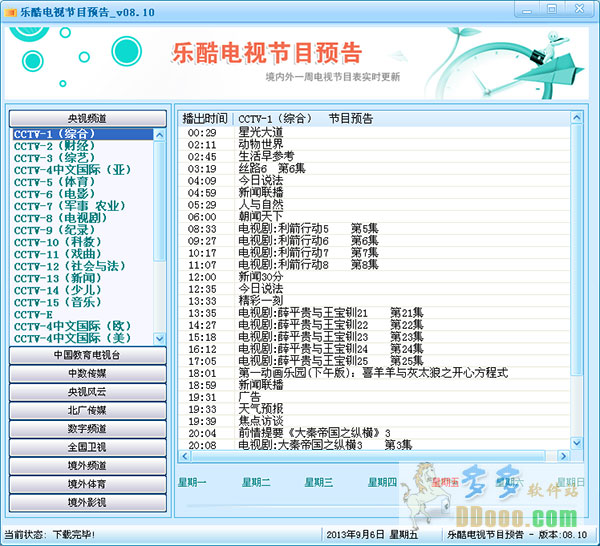This screenshot has width=600, height=546.
Task: Switch to 星期一 schedule
Action: point(192,482)
